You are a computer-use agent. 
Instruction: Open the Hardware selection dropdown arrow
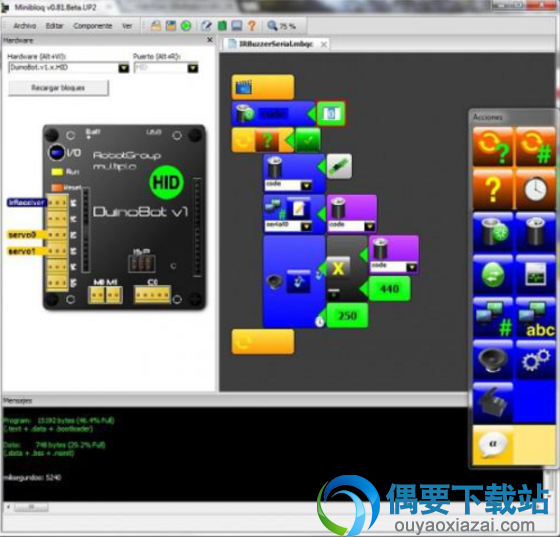pyautogui.click(x=124, y=67)
